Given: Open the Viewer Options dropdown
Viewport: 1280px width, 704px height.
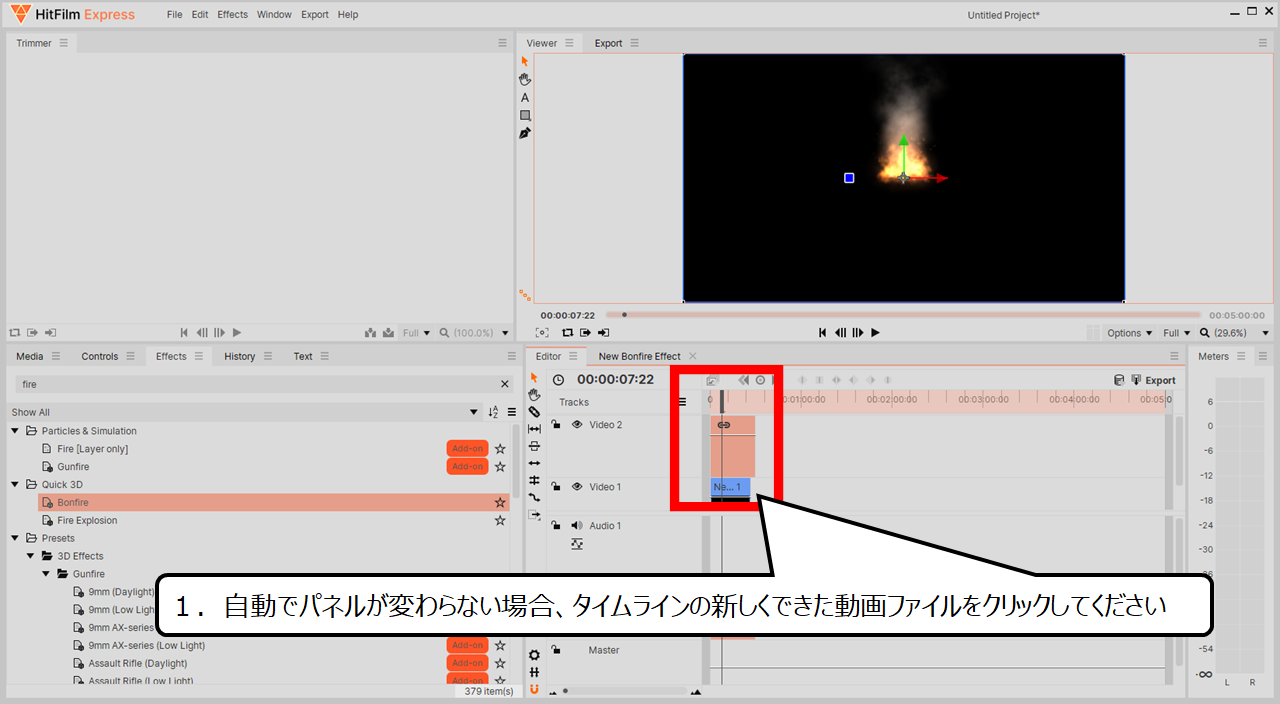Looking at the screenshot, I should coord(1129,333).
